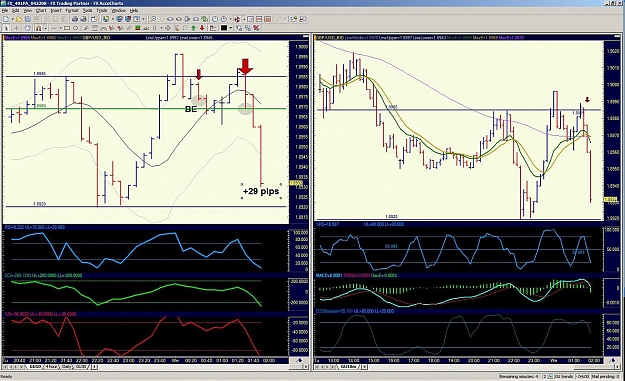Open the Insert menu
Image resolution: width=625 pixels, height=381 pixels.
(56, 10)
